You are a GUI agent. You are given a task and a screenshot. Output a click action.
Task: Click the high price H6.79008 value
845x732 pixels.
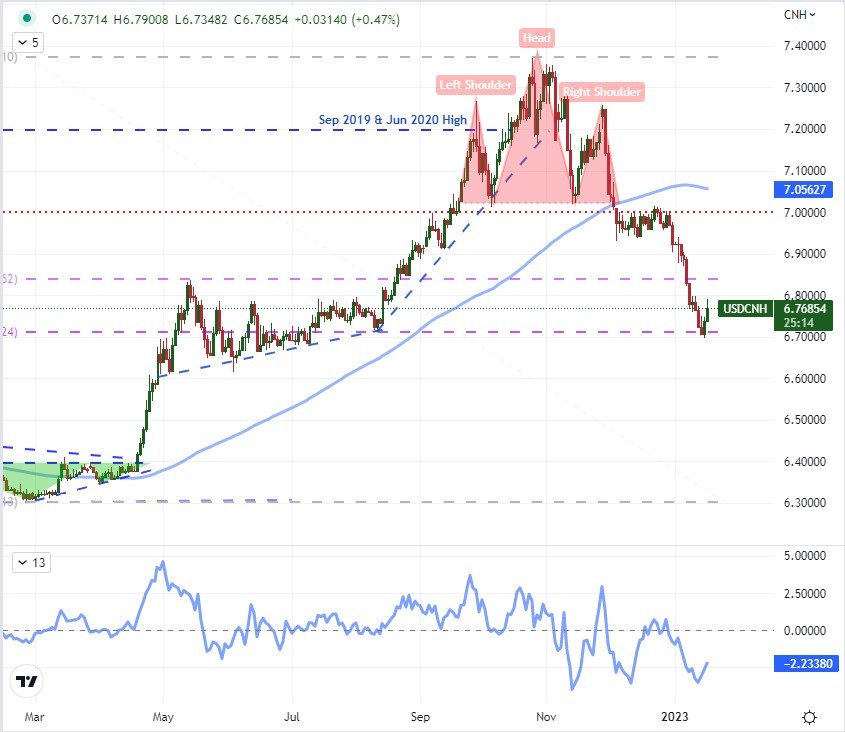[142, 20]
